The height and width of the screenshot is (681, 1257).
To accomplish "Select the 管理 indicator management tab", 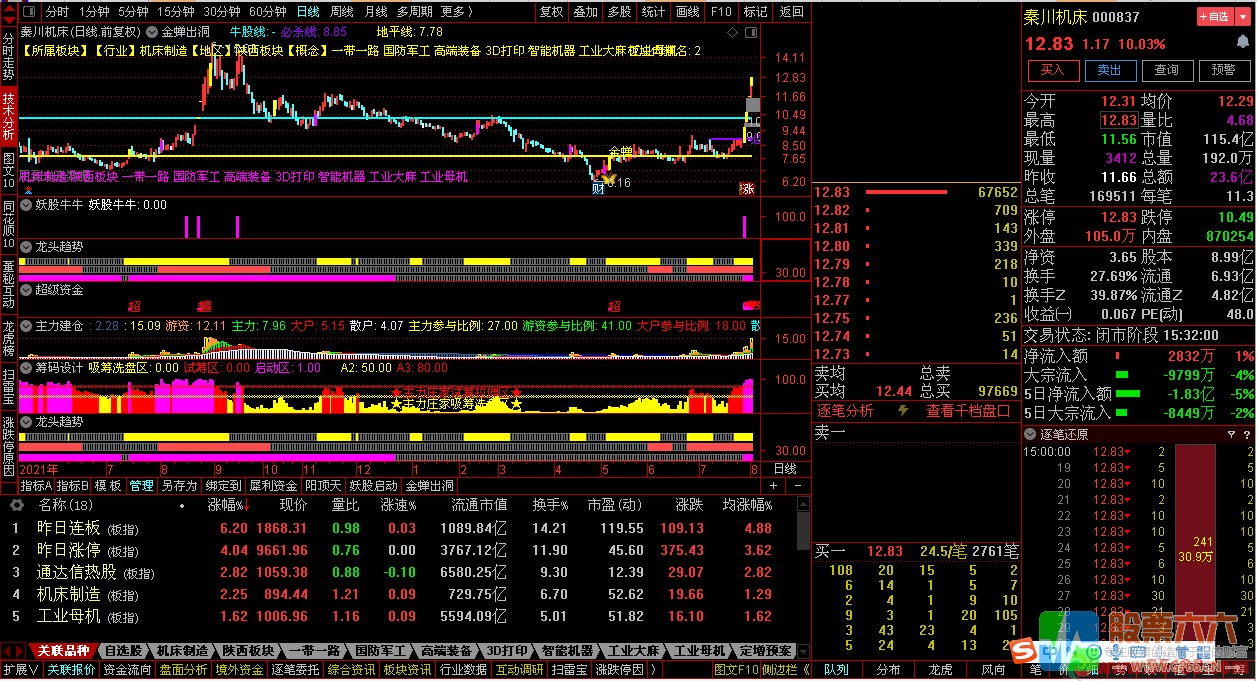I will point(141,485).
